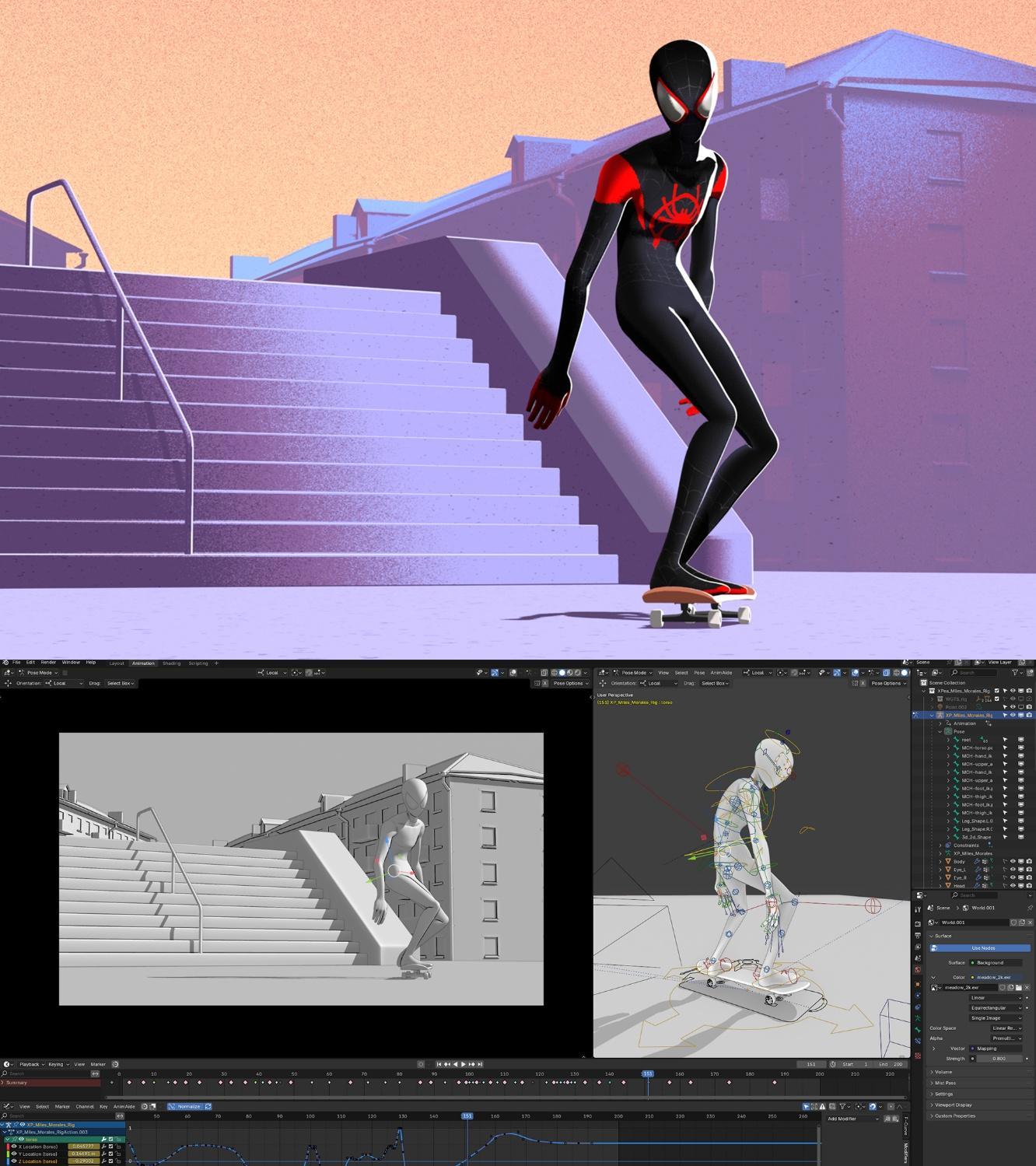Open the Equirectangular projection dropdown
The height and width of the screenshot is (1166, 1036).
tap(996, 1008)
